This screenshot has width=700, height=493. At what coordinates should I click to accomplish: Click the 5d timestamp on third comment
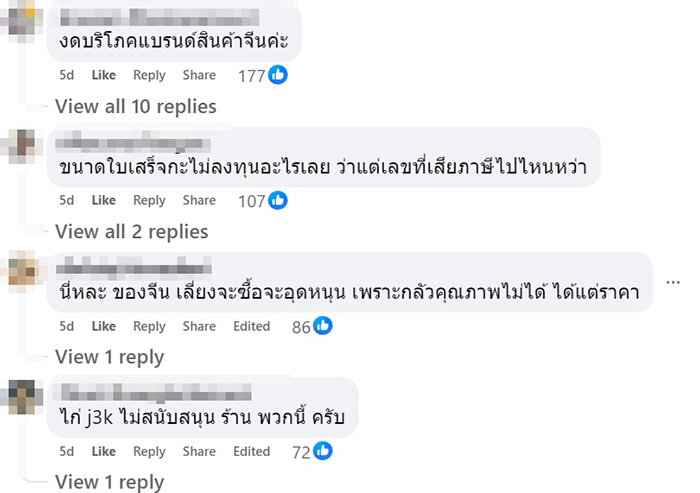coord(67,326)
